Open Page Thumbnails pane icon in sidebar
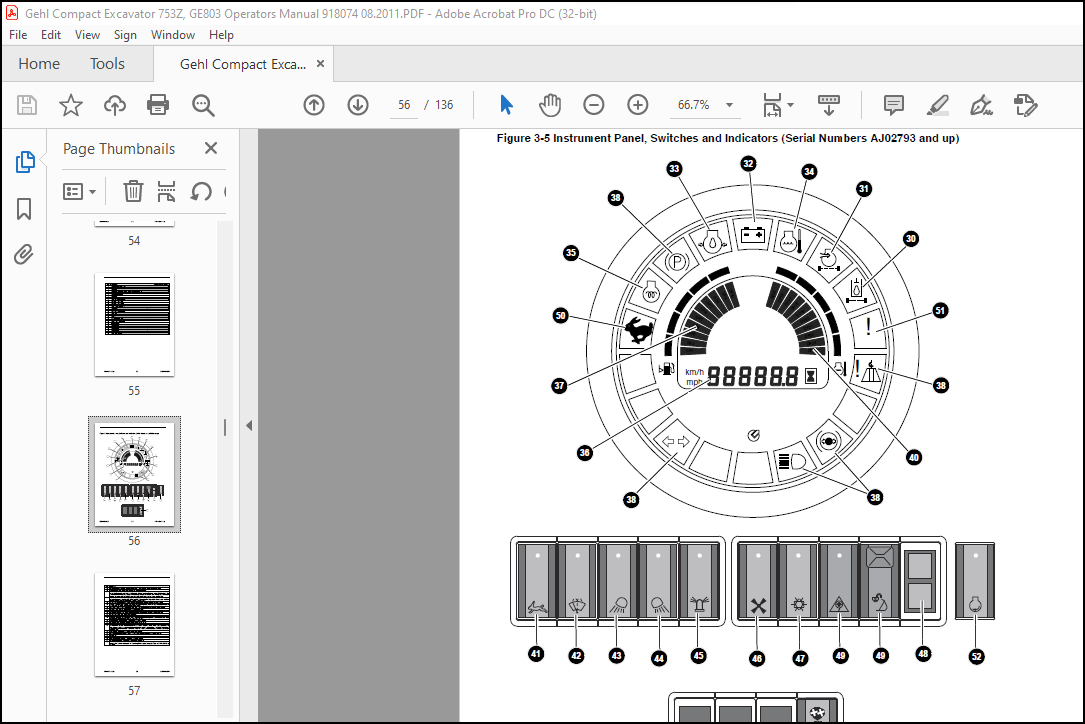Viewport: 1085px width, 724px height. point(25,162)
